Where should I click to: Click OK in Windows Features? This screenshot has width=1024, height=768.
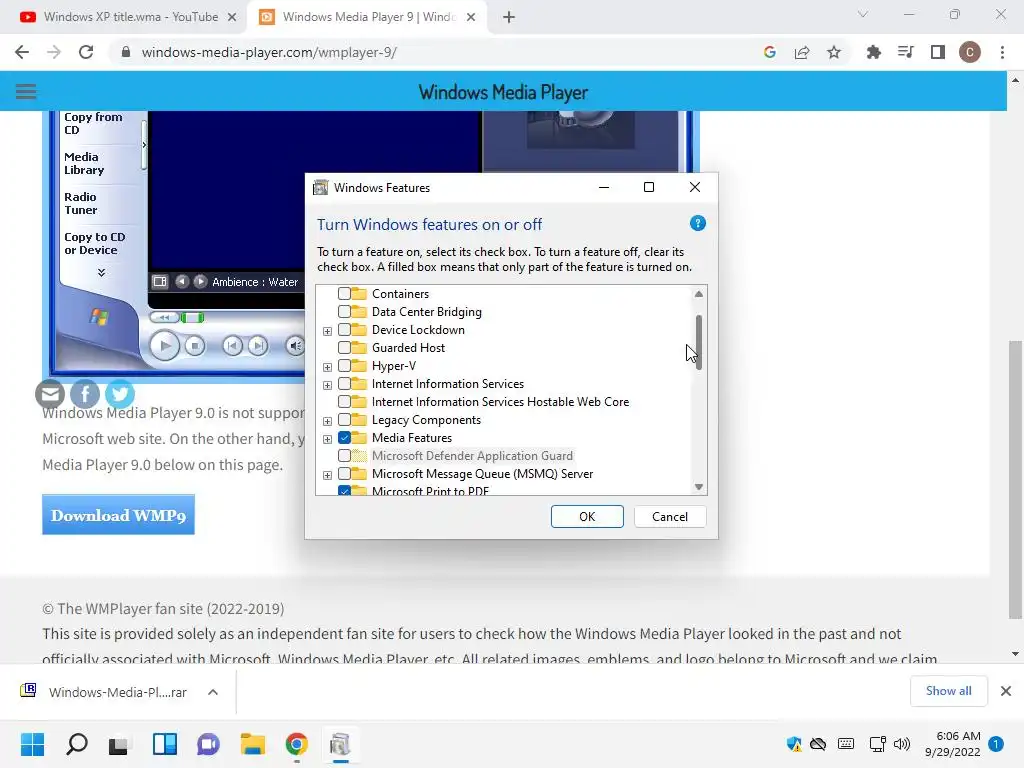click(x=587, y=517)
